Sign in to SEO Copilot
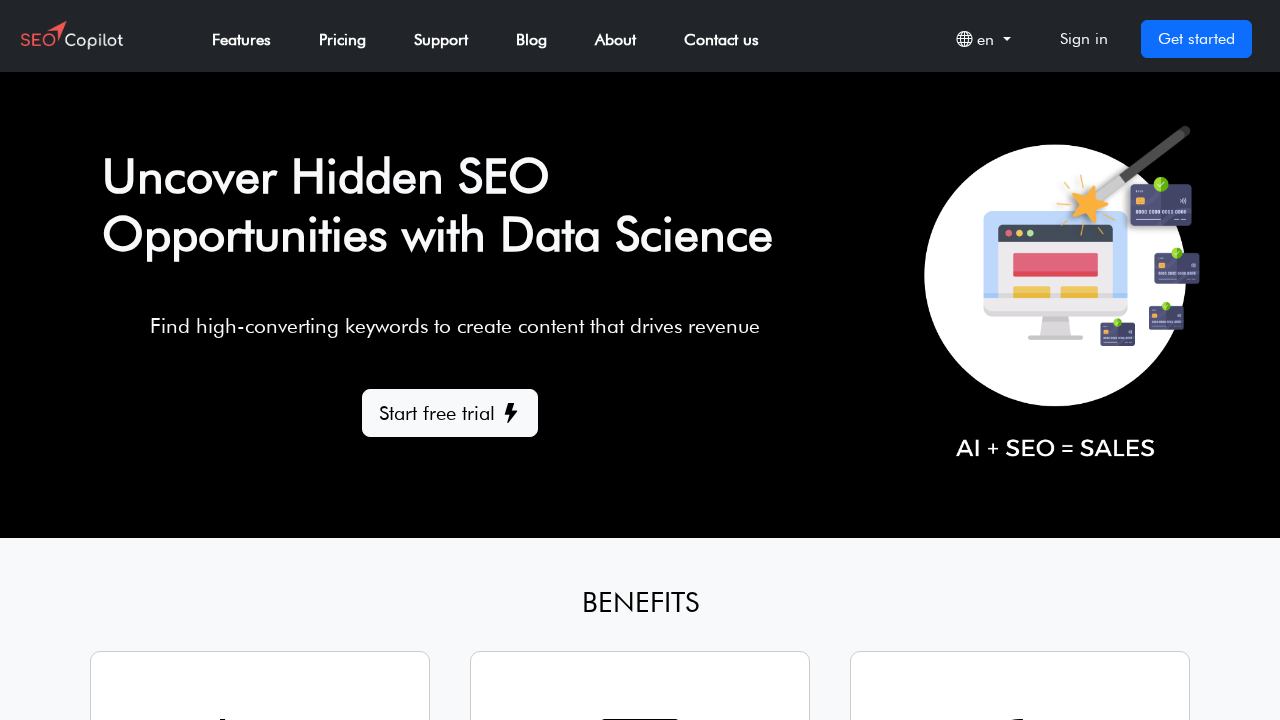Image resolution: width=1280 pixels, height=720 pixels. 1083,39
